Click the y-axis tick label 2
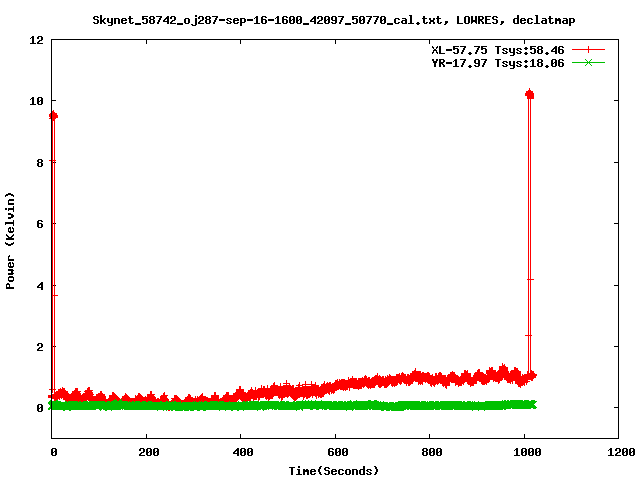The height and width of the screenshot is (480, 640). [40, 347]
